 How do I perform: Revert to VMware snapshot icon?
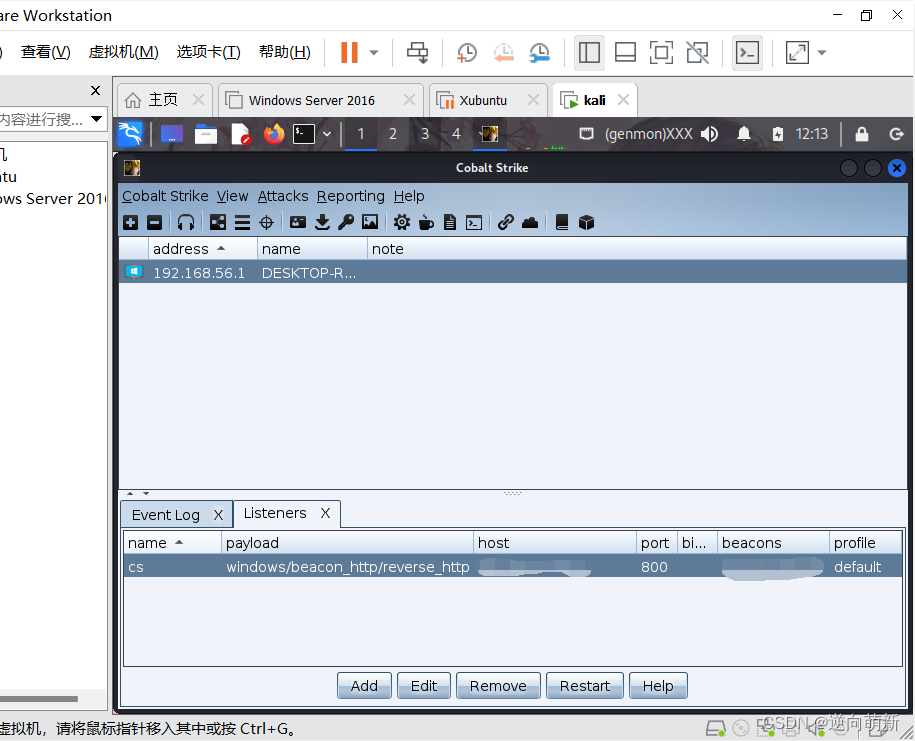tap(503, 53)
